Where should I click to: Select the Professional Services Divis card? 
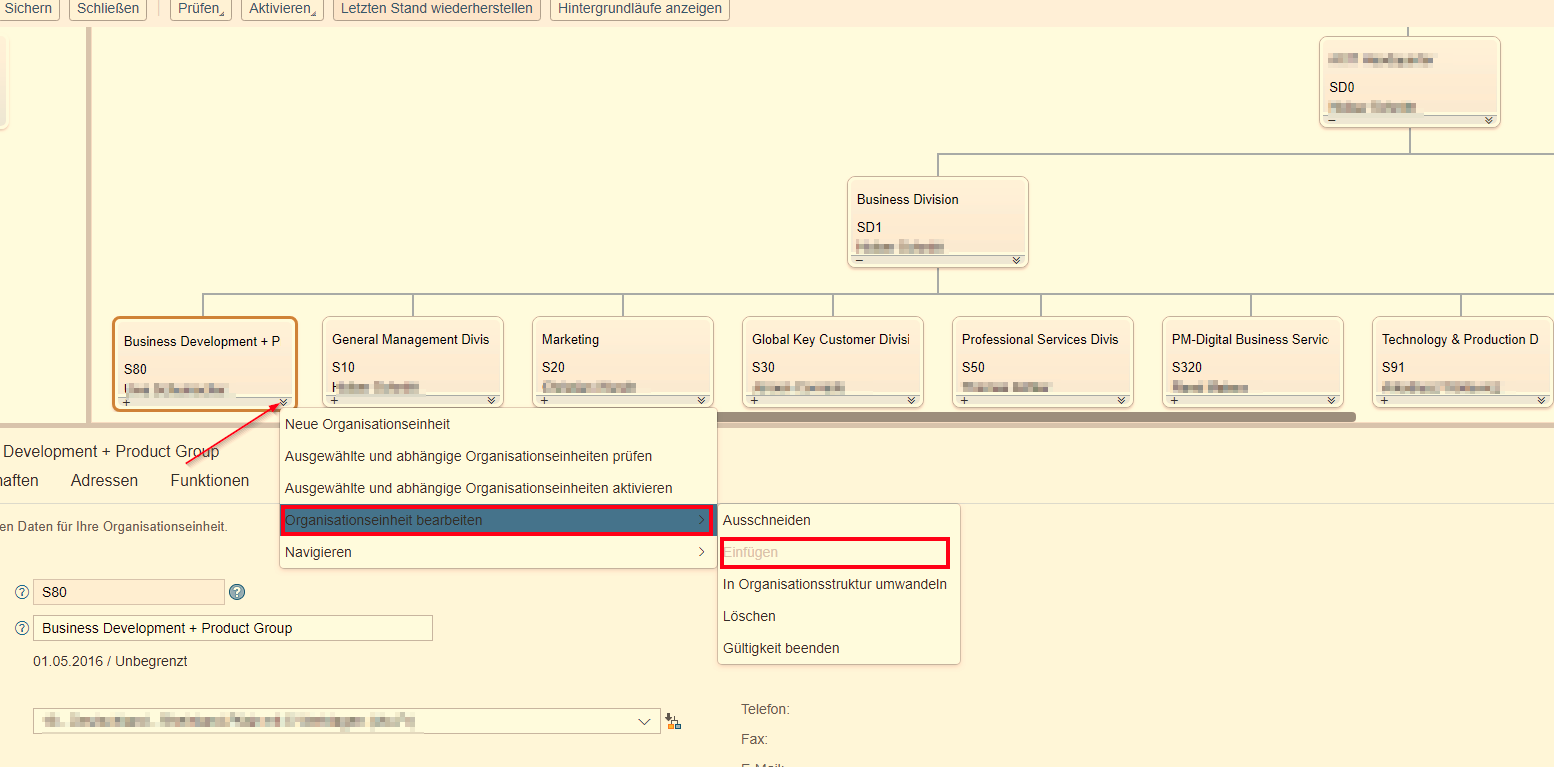(1043, 362)
